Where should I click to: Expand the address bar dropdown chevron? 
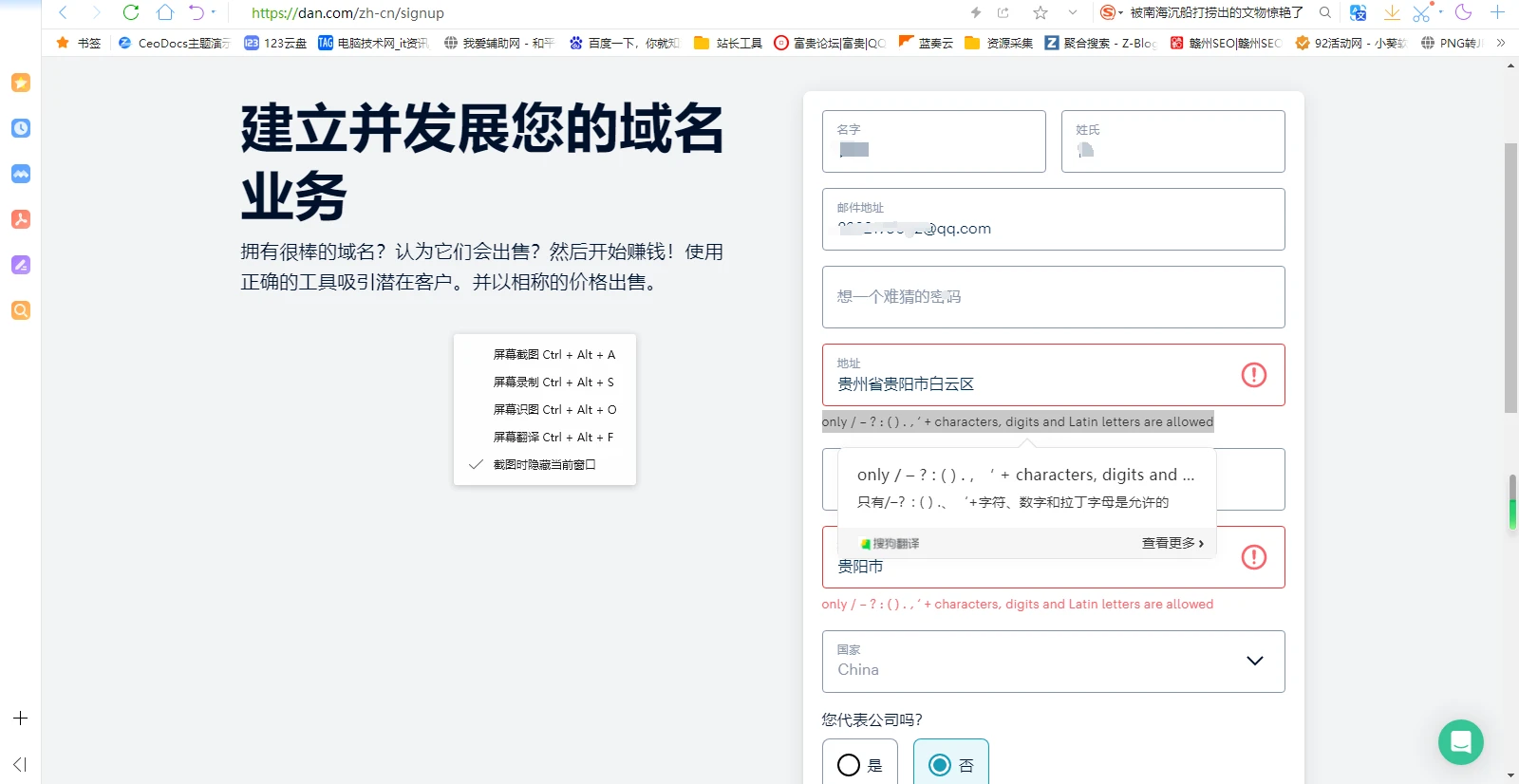pyautogui.click(x=1073, y=12)
